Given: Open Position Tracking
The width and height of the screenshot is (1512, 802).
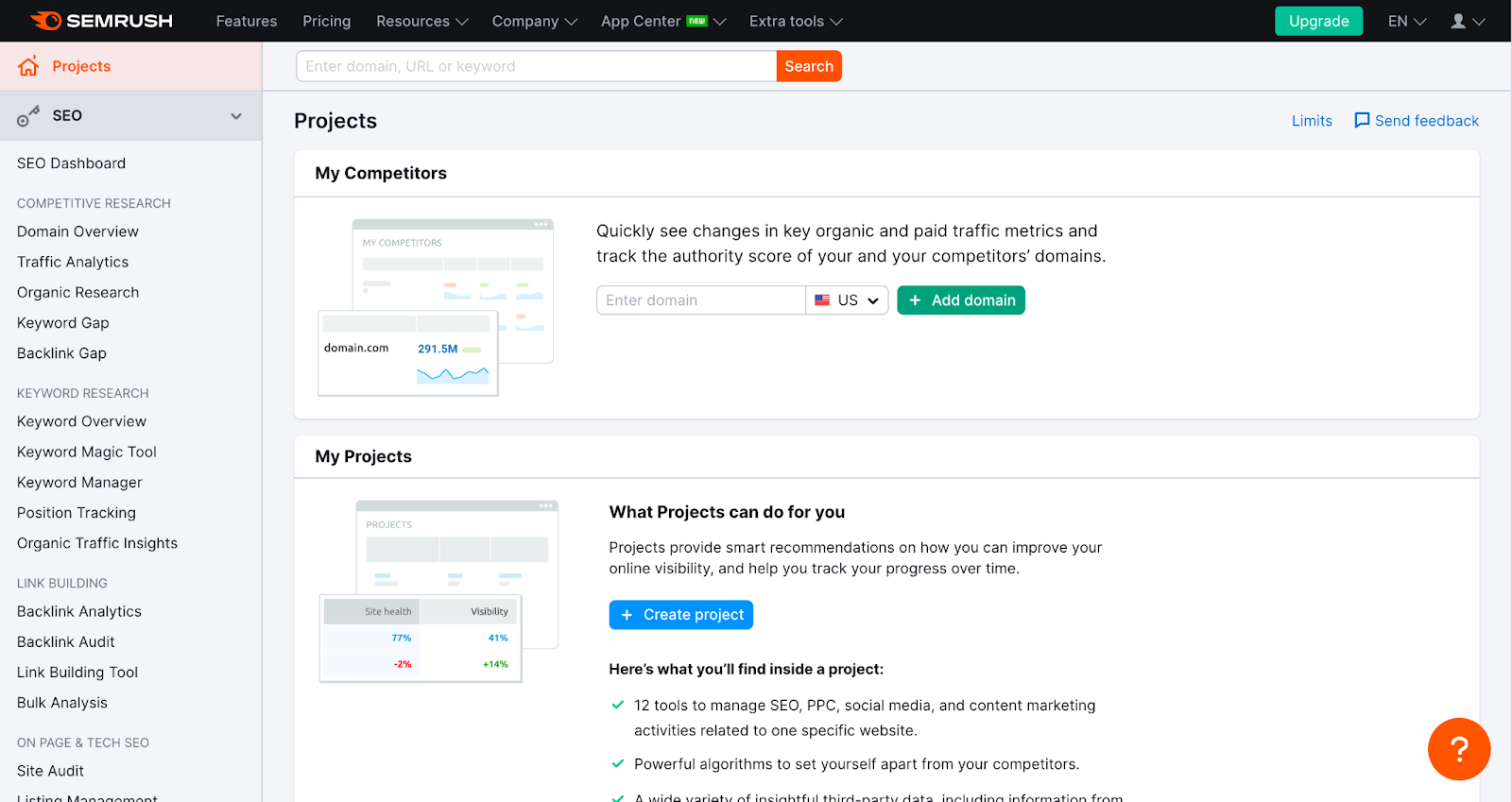Looking at the screenshot, I should coord(77,513).
